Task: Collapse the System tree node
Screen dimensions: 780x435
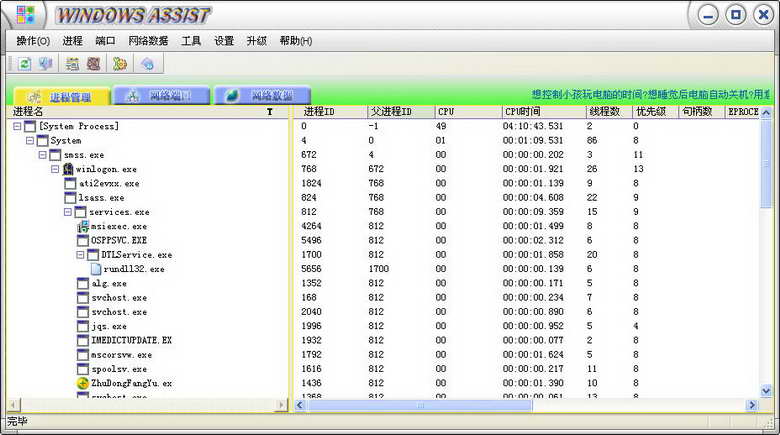Action: click(x=29, y=141)
